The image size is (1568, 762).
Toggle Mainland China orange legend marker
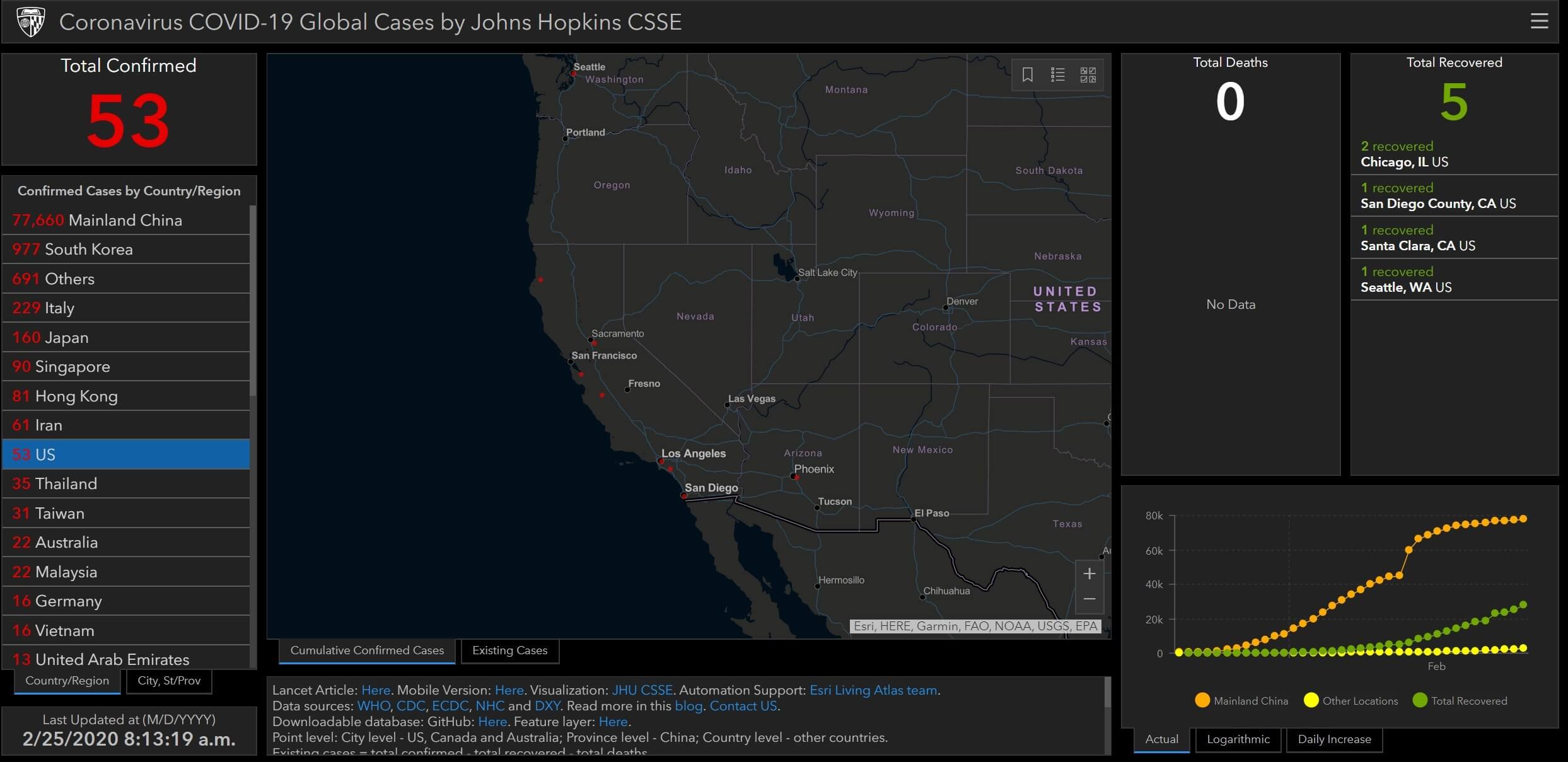click(x=1202, y=700)
